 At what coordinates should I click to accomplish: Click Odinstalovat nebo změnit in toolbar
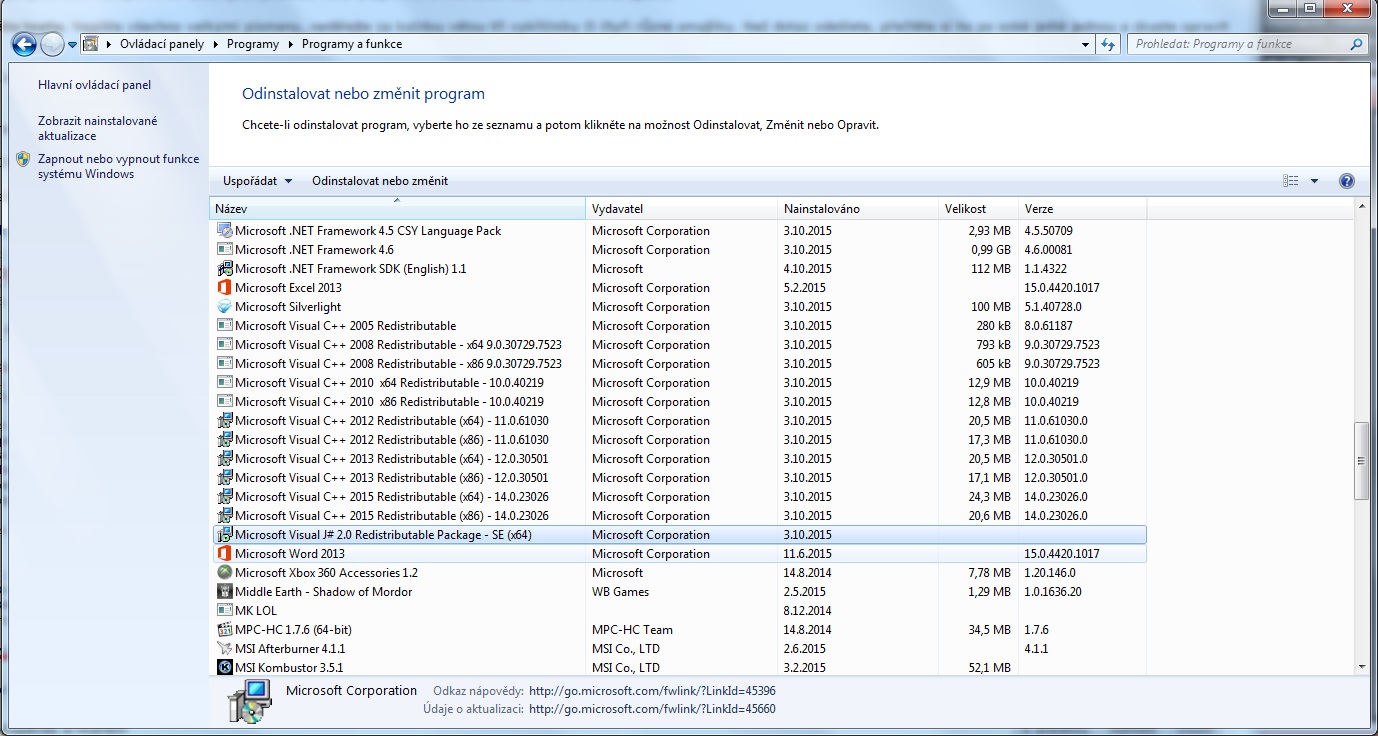click(380, 181)
